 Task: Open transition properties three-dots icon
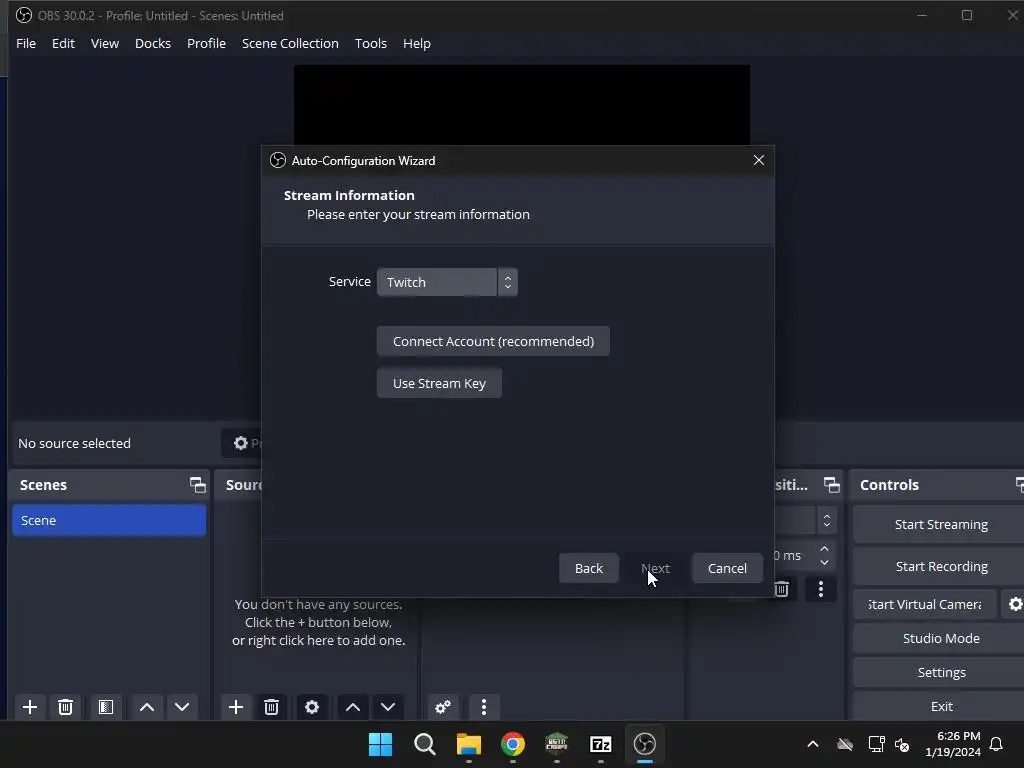point(821,589)
